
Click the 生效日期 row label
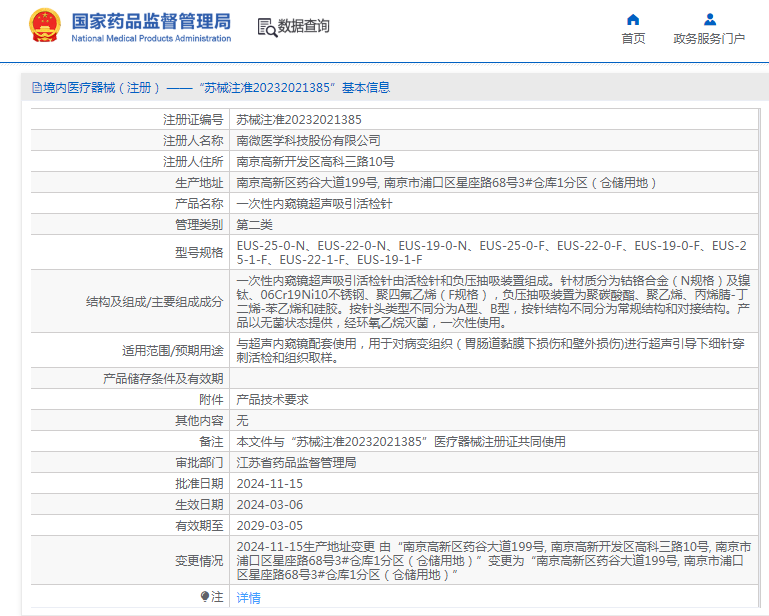[x=199, y=505]
